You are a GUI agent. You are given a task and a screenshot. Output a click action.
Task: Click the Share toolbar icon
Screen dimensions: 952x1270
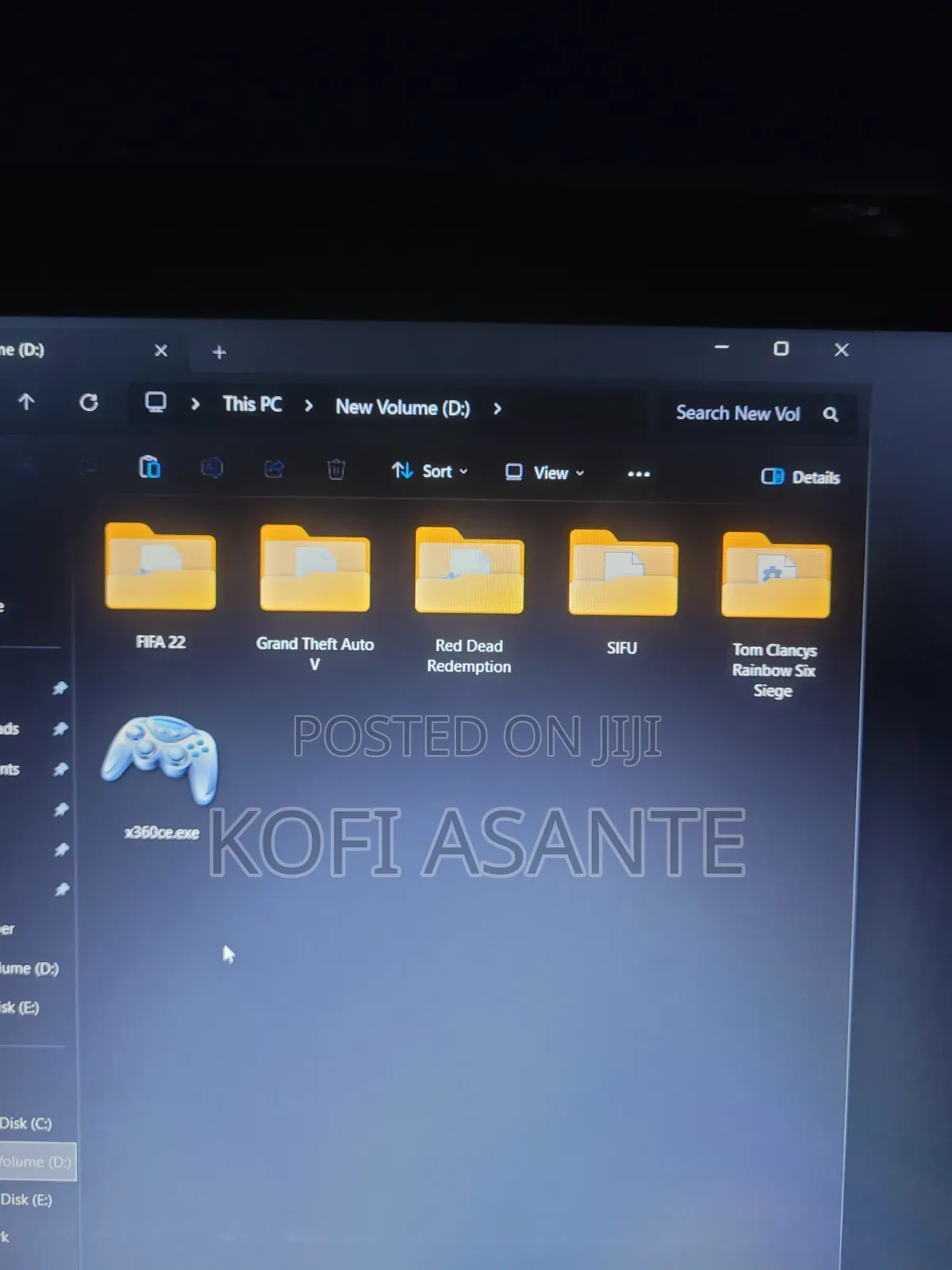coord(274,469)
